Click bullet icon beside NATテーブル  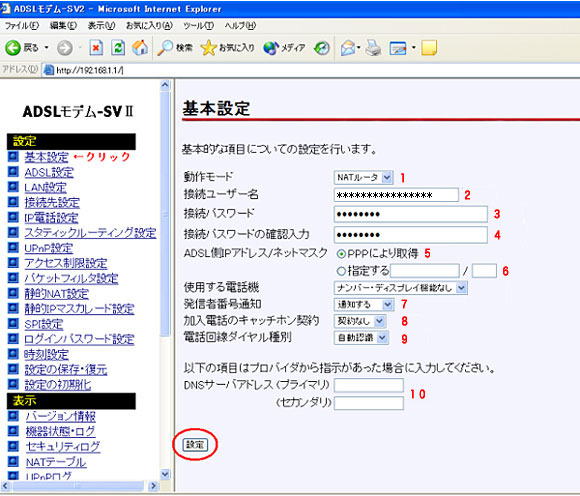pyautogui.click(x=13, y=461)
